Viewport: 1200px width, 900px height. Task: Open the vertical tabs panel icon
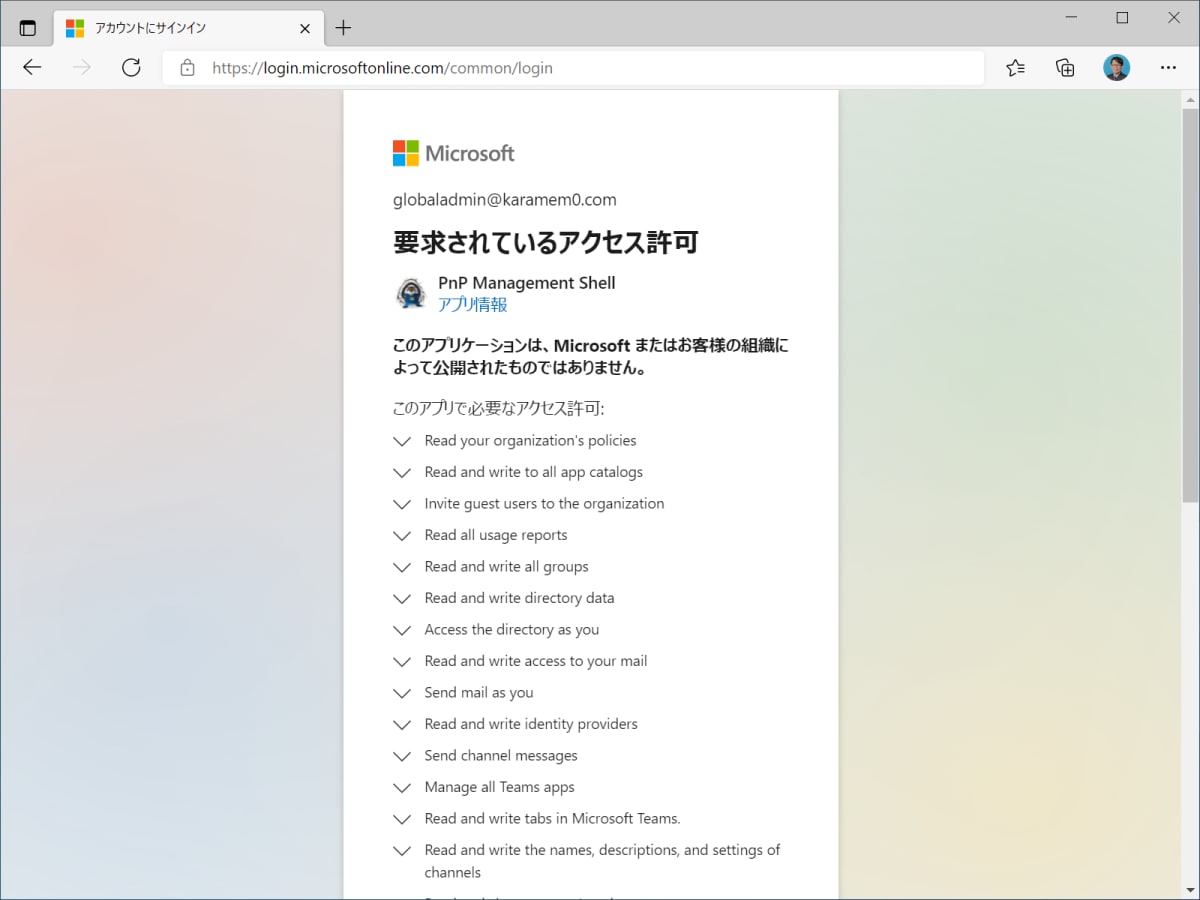click(28, 28)
